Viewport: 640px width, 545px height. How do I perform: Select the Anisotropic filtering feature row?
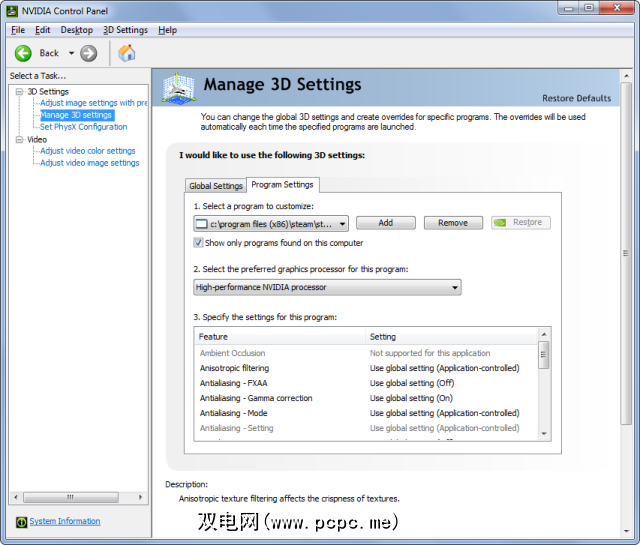(x=365, y=368)
